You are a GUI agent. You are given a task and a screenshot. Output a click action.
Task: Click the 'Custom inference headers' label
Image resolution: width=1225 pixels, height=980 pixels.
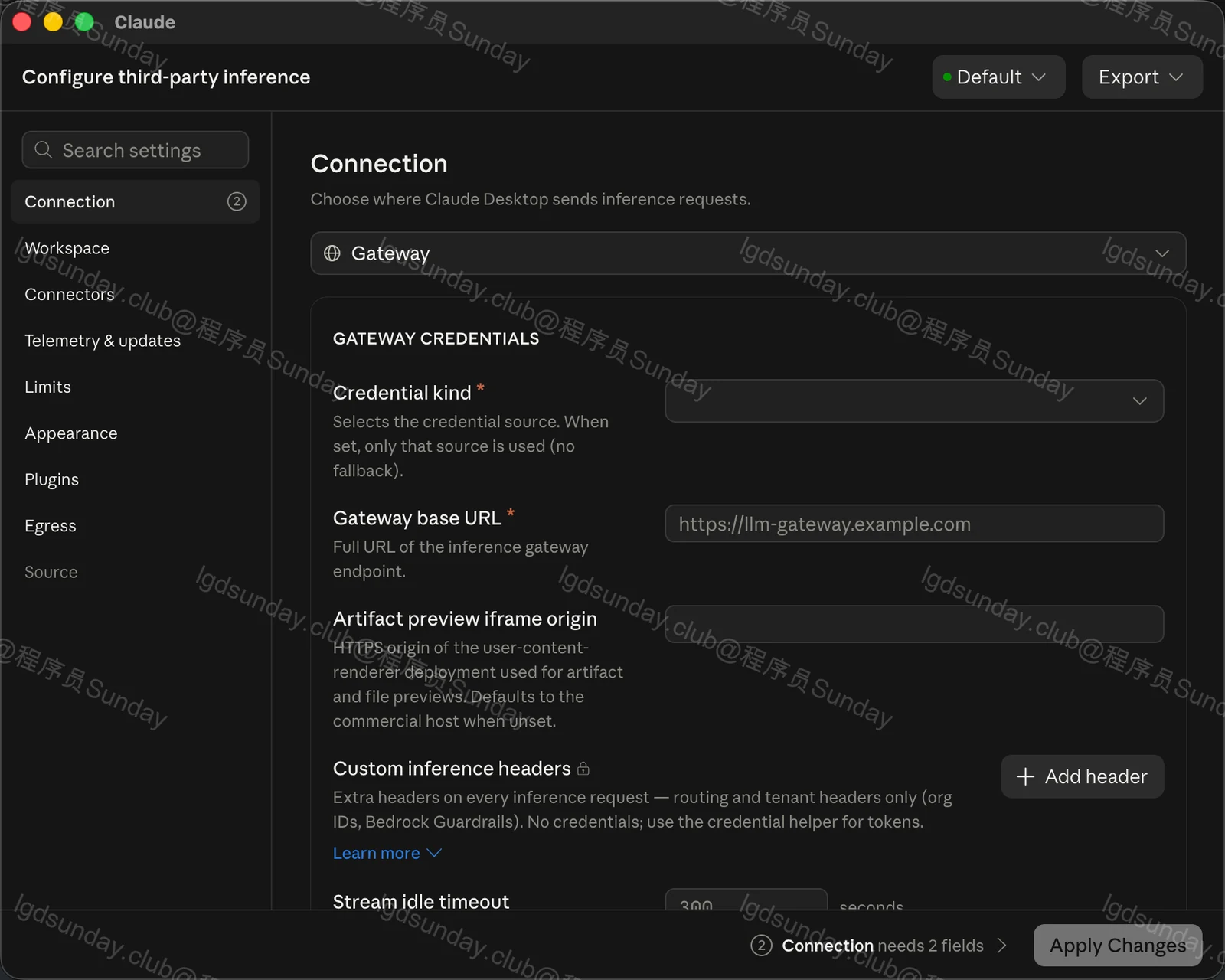coord(452,769)
